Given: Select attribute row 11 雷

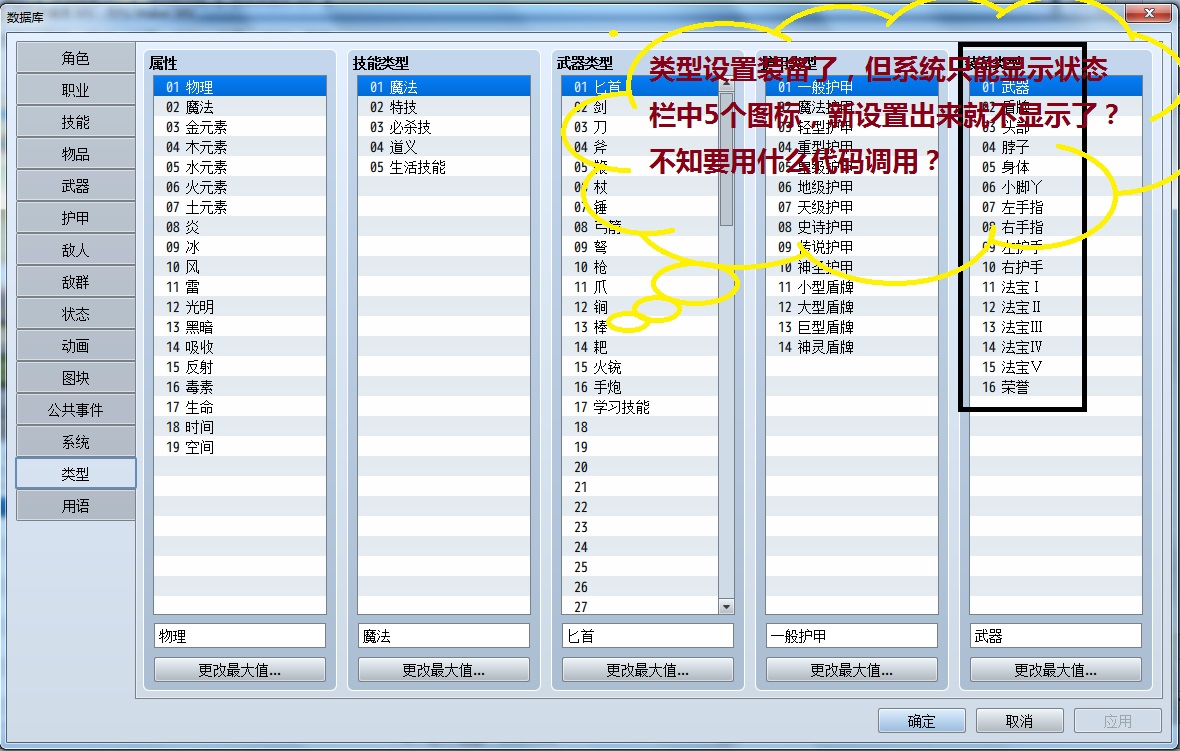Looking at the screenshot, I should (240, 287).
